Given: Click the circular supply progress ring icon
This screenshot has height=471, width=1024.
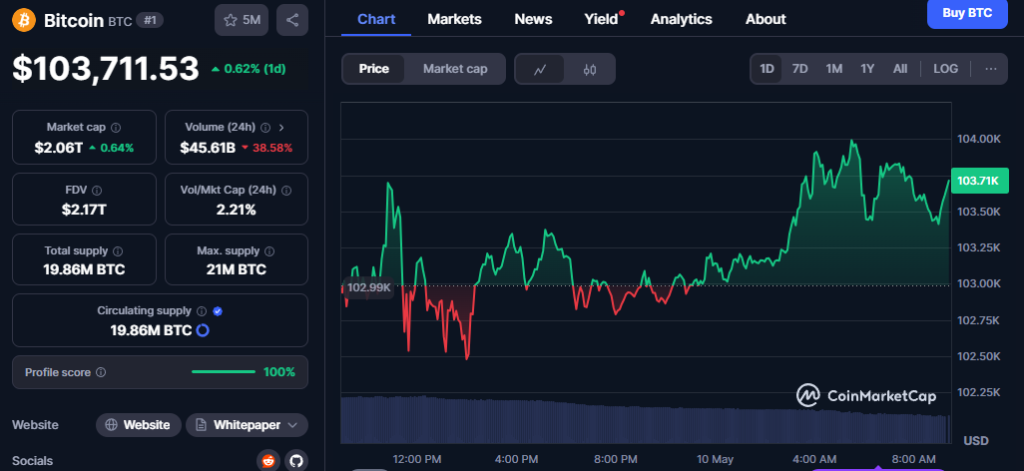Looking at the screenshot, I should tap(202, 330).
